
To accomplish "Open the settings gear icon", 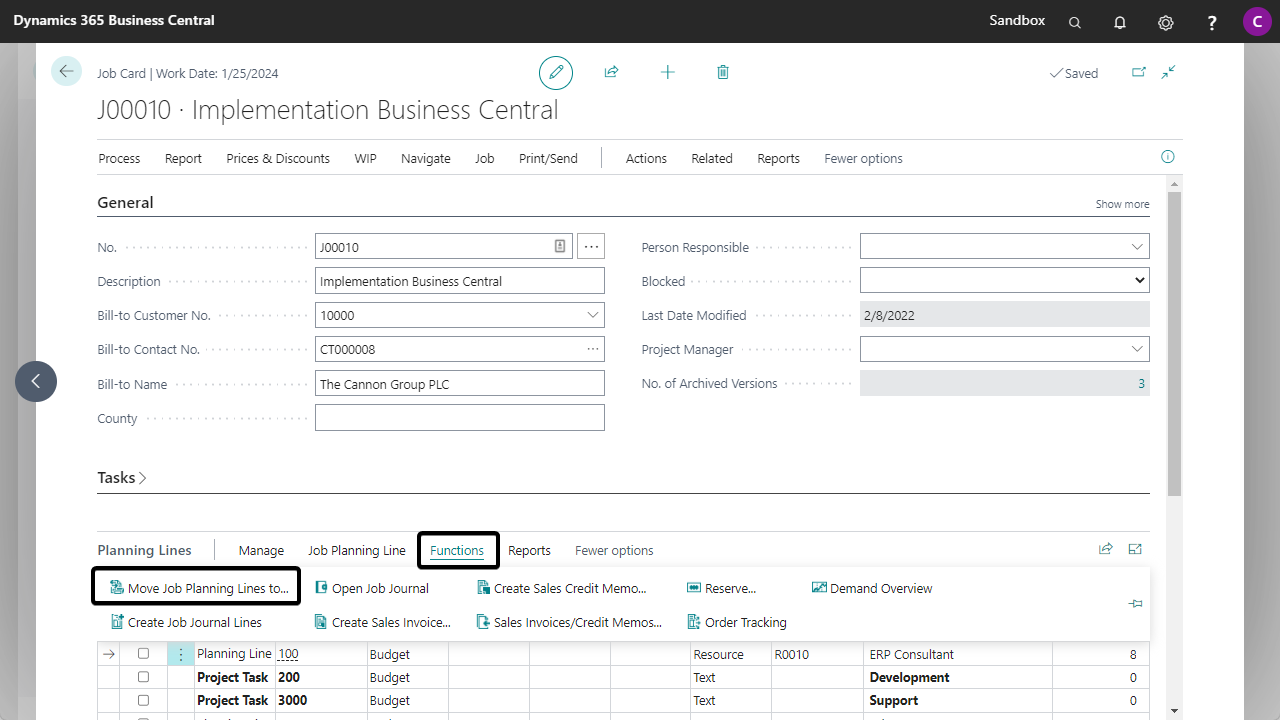I will pyautogui.click(x=1165, y=22).
